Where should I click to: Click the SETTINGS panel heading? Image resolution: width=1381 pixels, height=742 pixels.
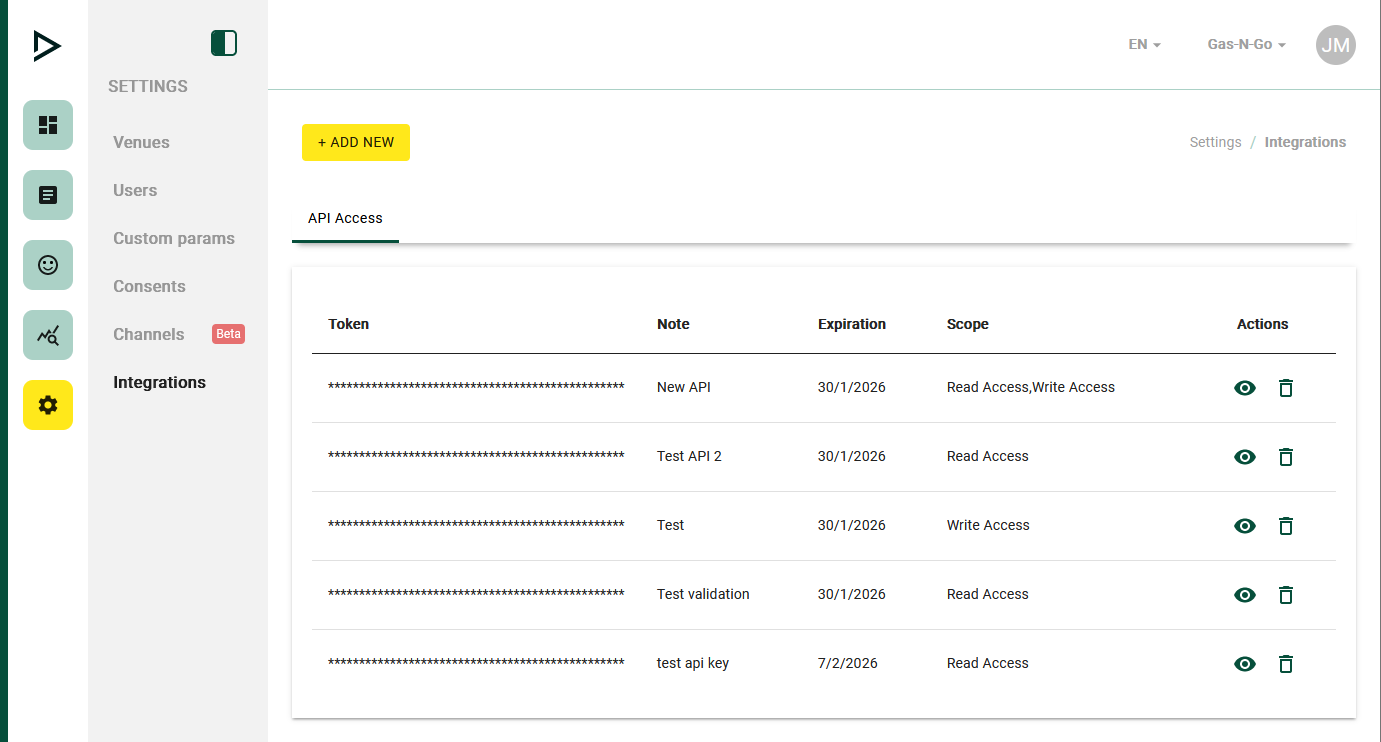coord(148,86)
